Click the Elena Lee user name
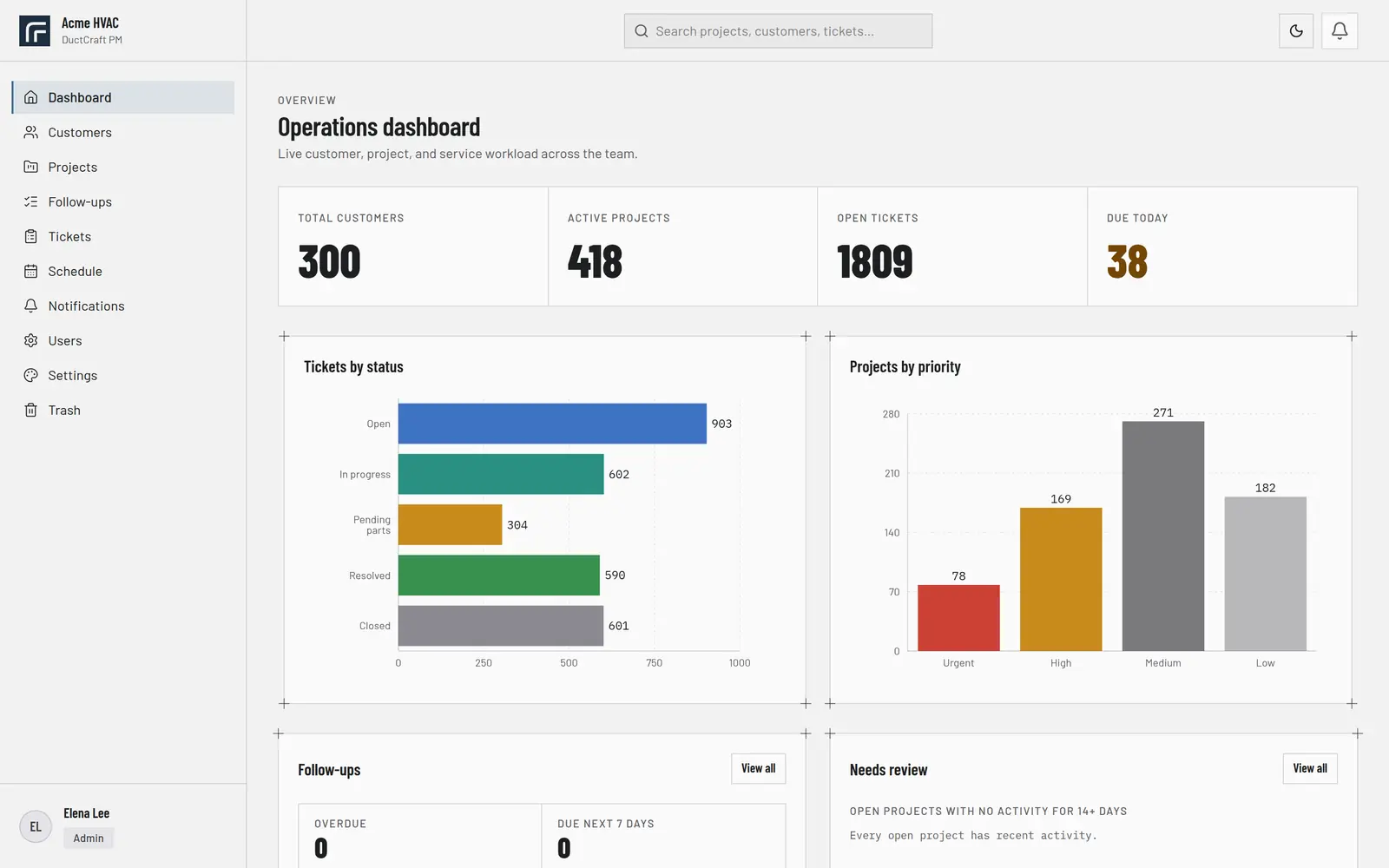The image size is (1389, 868). click(87, 813)
